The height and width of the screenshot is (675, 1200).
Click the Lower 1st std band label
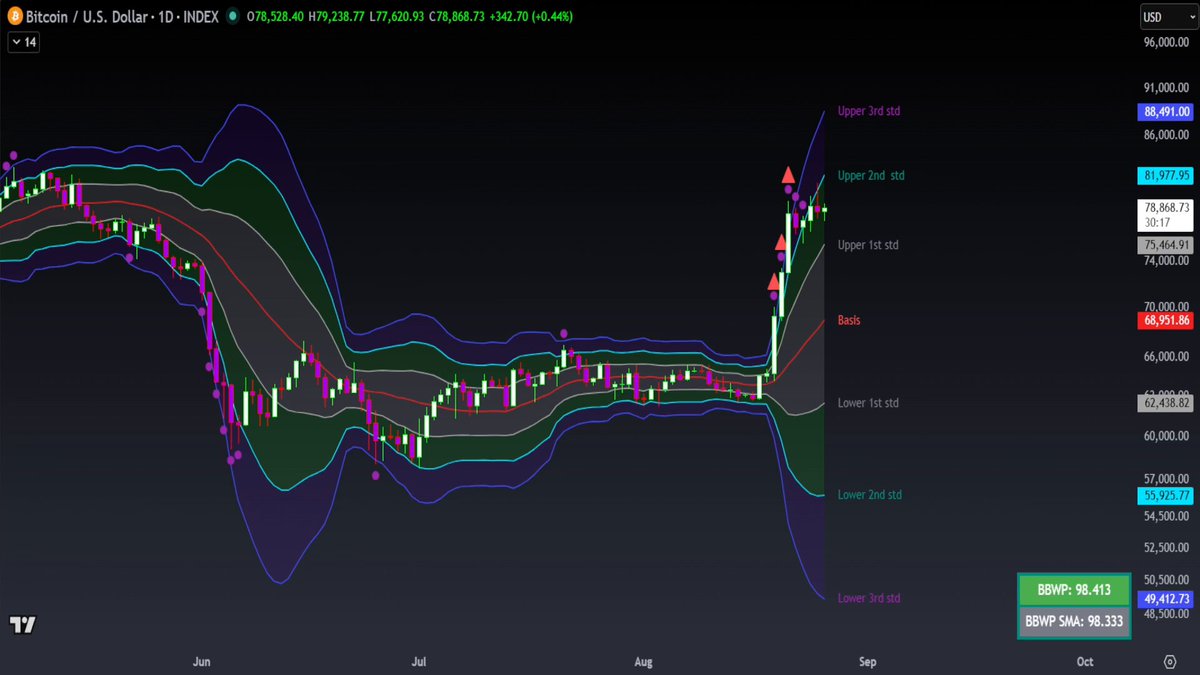click(x=868, y=403)
